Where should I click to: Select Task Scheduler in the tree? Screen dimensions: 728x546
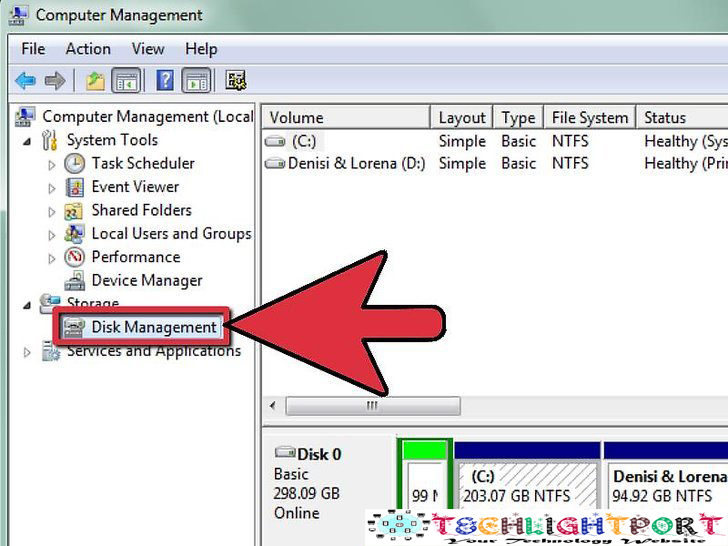[x=143, y=163]
